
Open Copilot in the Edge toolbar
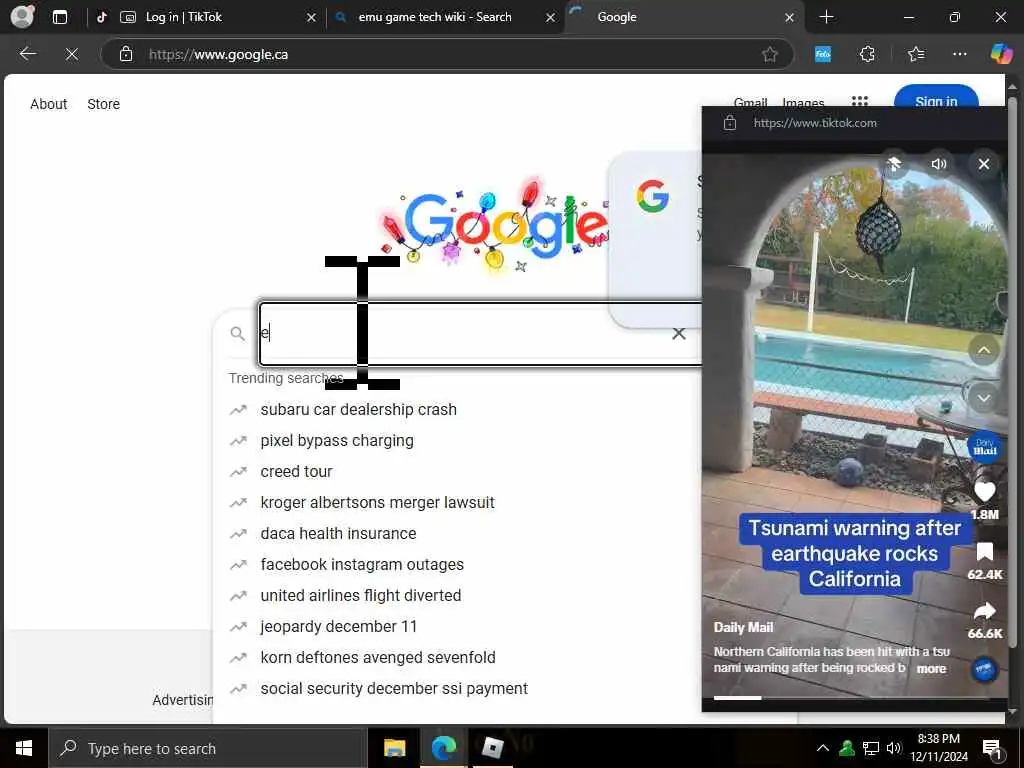point(1000,54)
